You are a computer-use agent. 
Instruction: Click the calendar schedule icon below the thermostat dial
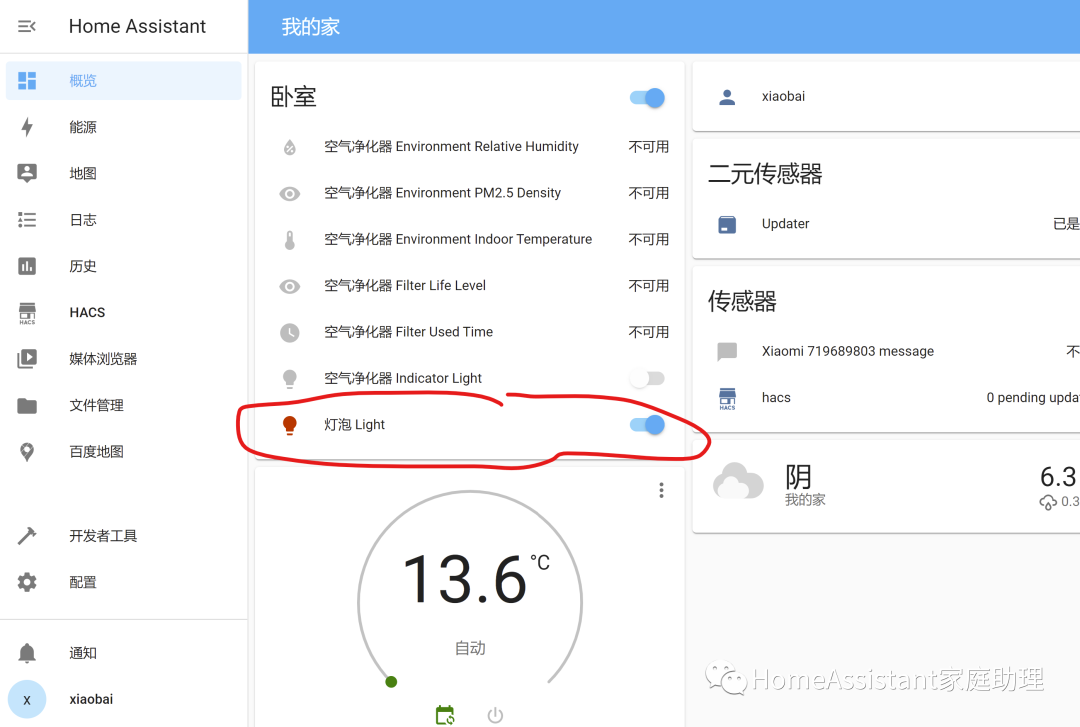tap(444, 714)
